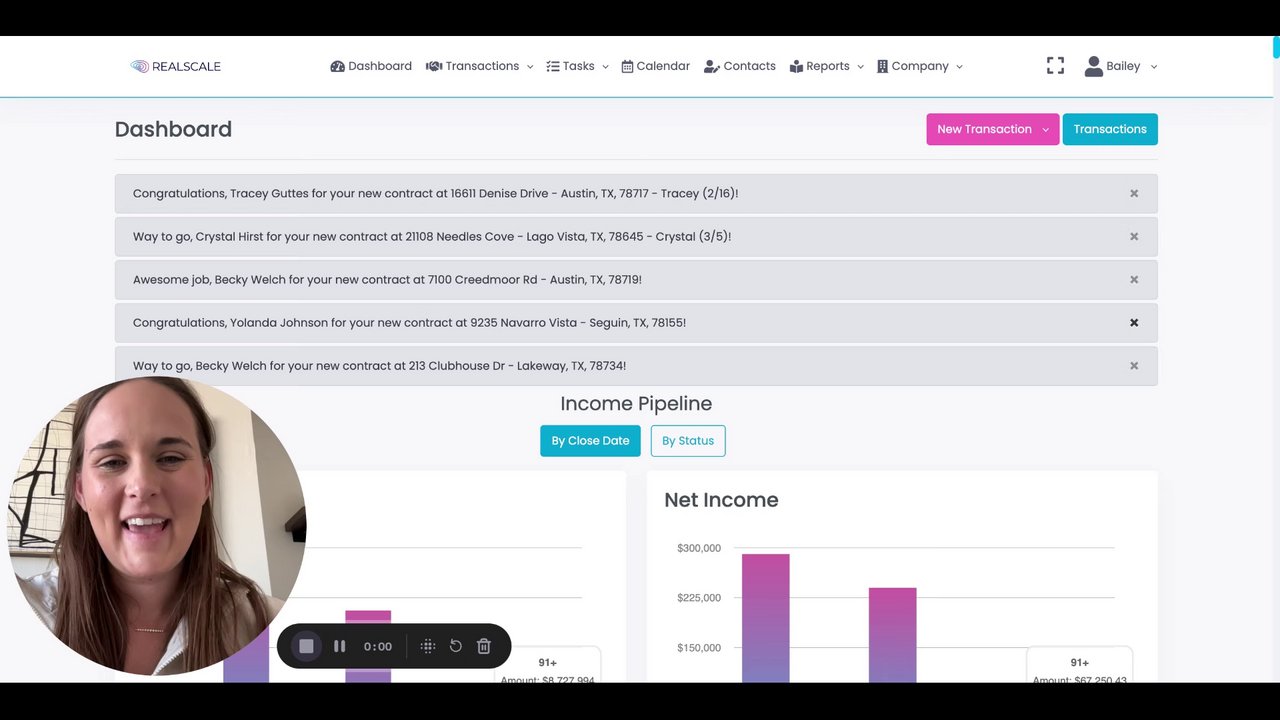Click the $150,000 axis label
Image resolution: width=1280 pixels, height=720 pixels.
[698, 648]
